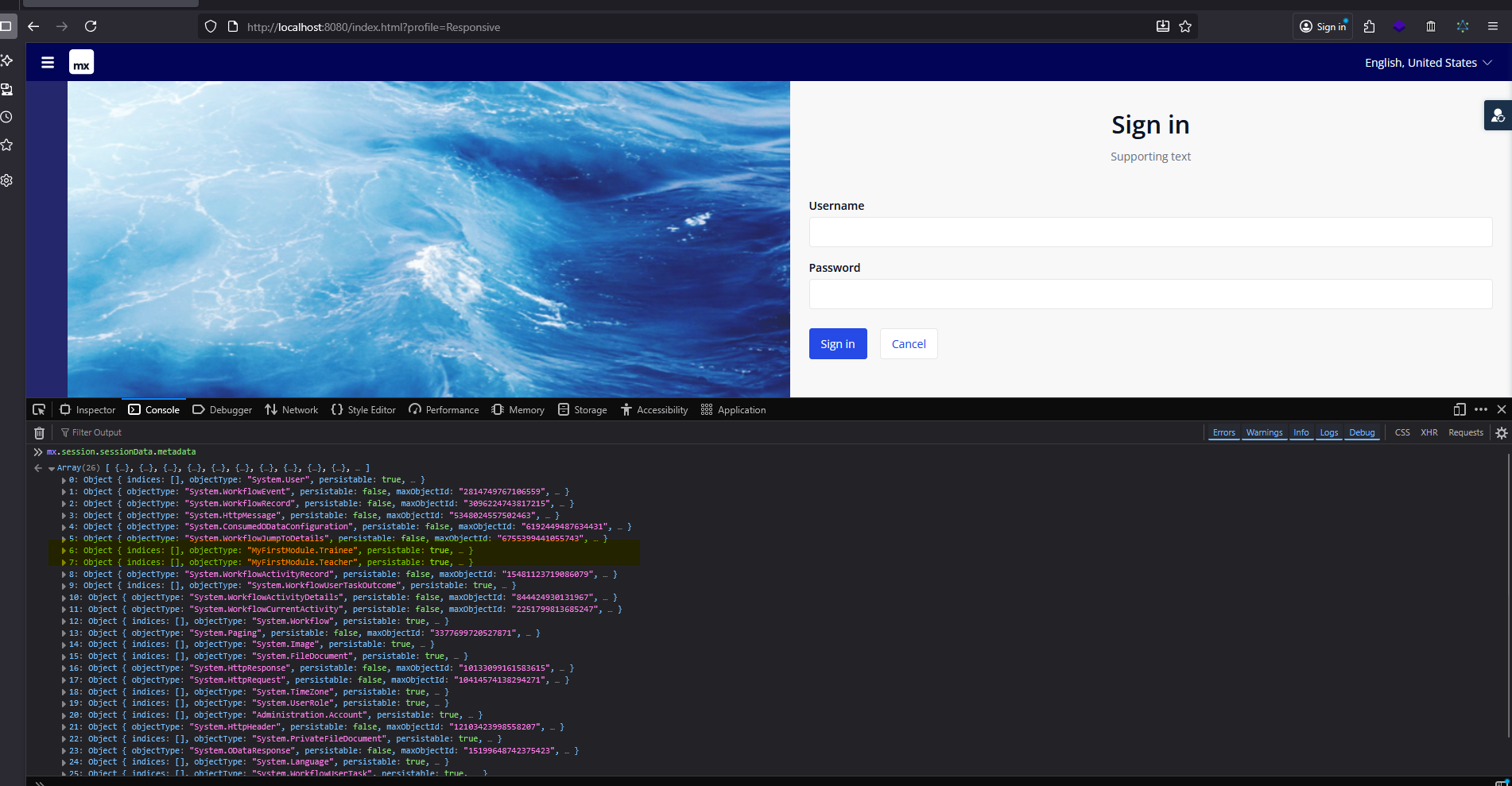
Task: Toggle the Warnings filter in console
Action: [x=1264, y=432]
